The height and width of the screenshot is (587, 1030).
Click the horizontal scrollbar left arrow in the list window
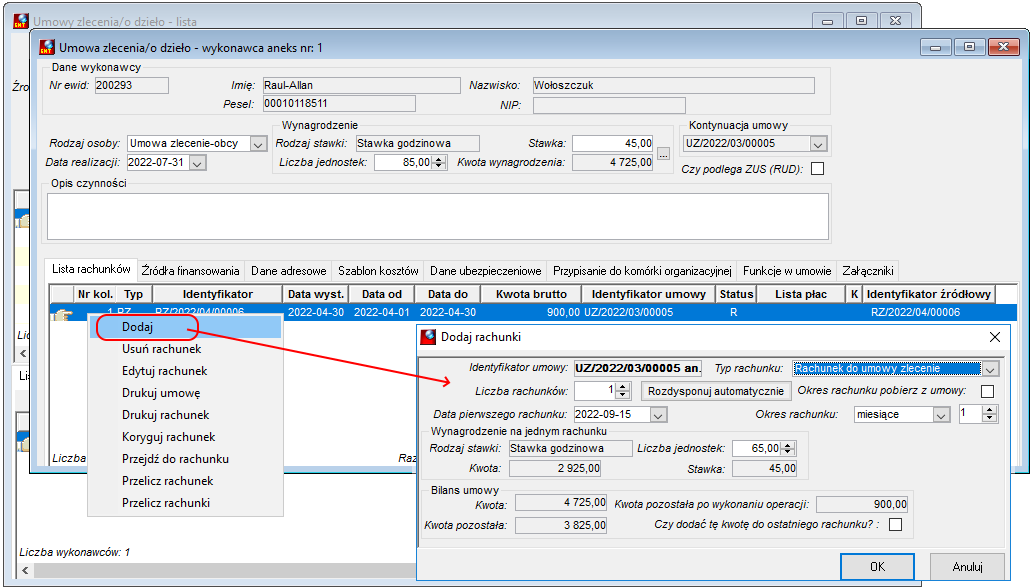click(25, 571)
